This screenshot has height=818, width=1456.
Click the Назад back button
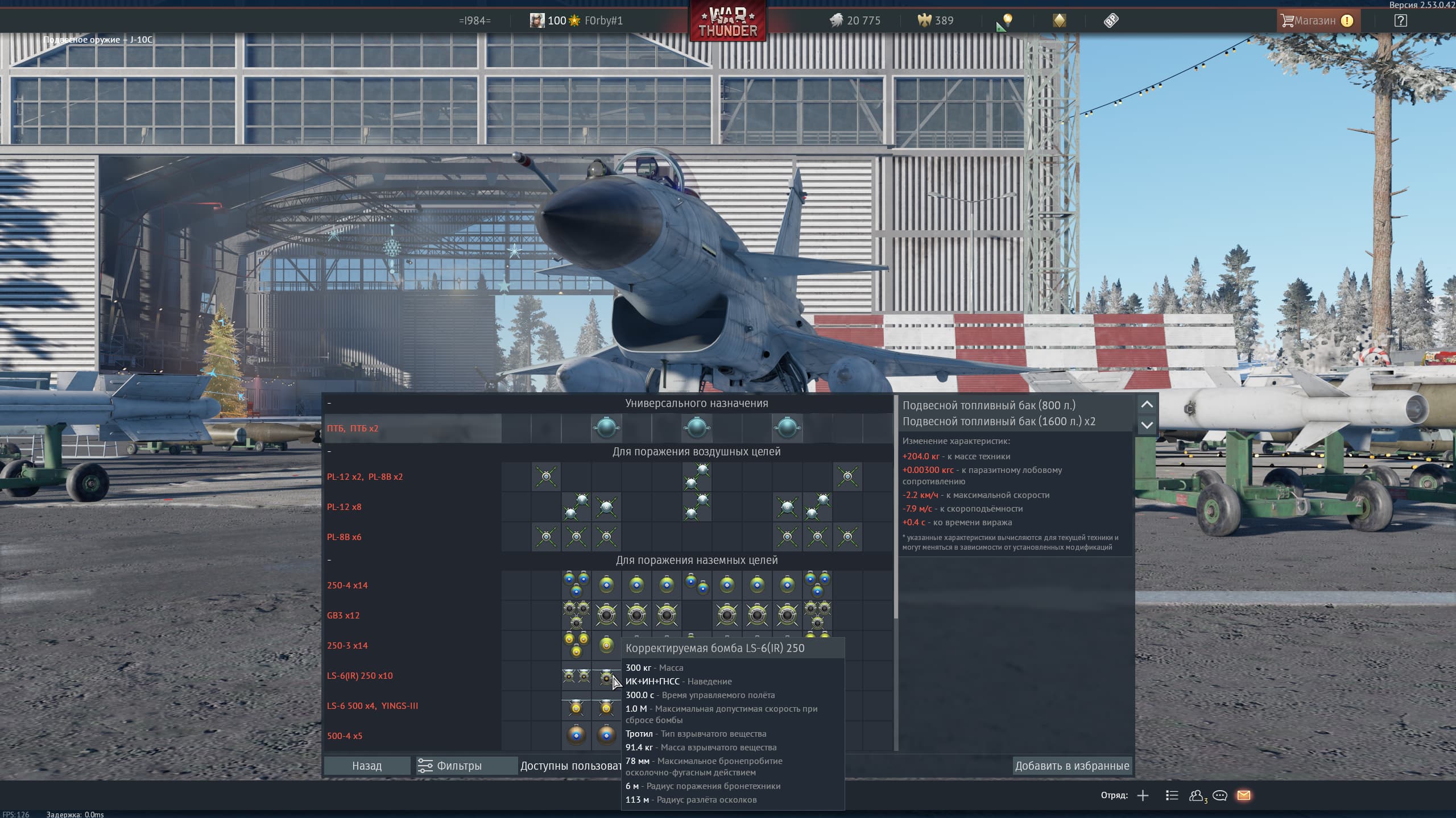coord(367,766)
